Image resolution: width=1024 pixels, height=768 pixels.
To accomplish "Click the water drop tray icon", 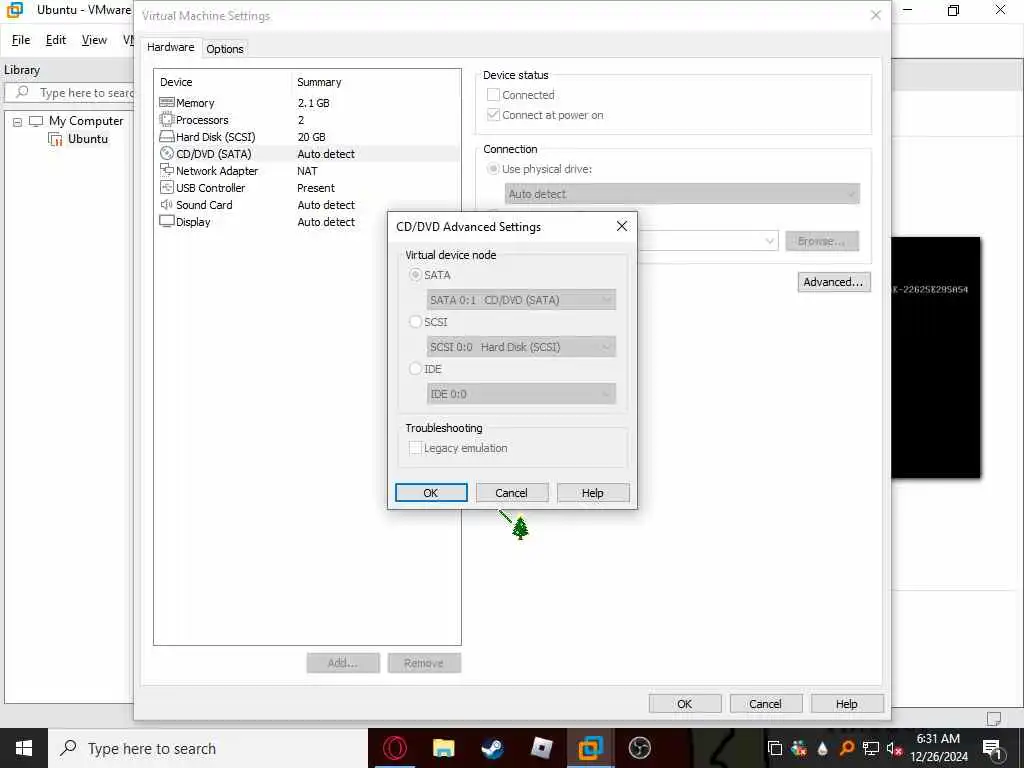I will 822,748.
